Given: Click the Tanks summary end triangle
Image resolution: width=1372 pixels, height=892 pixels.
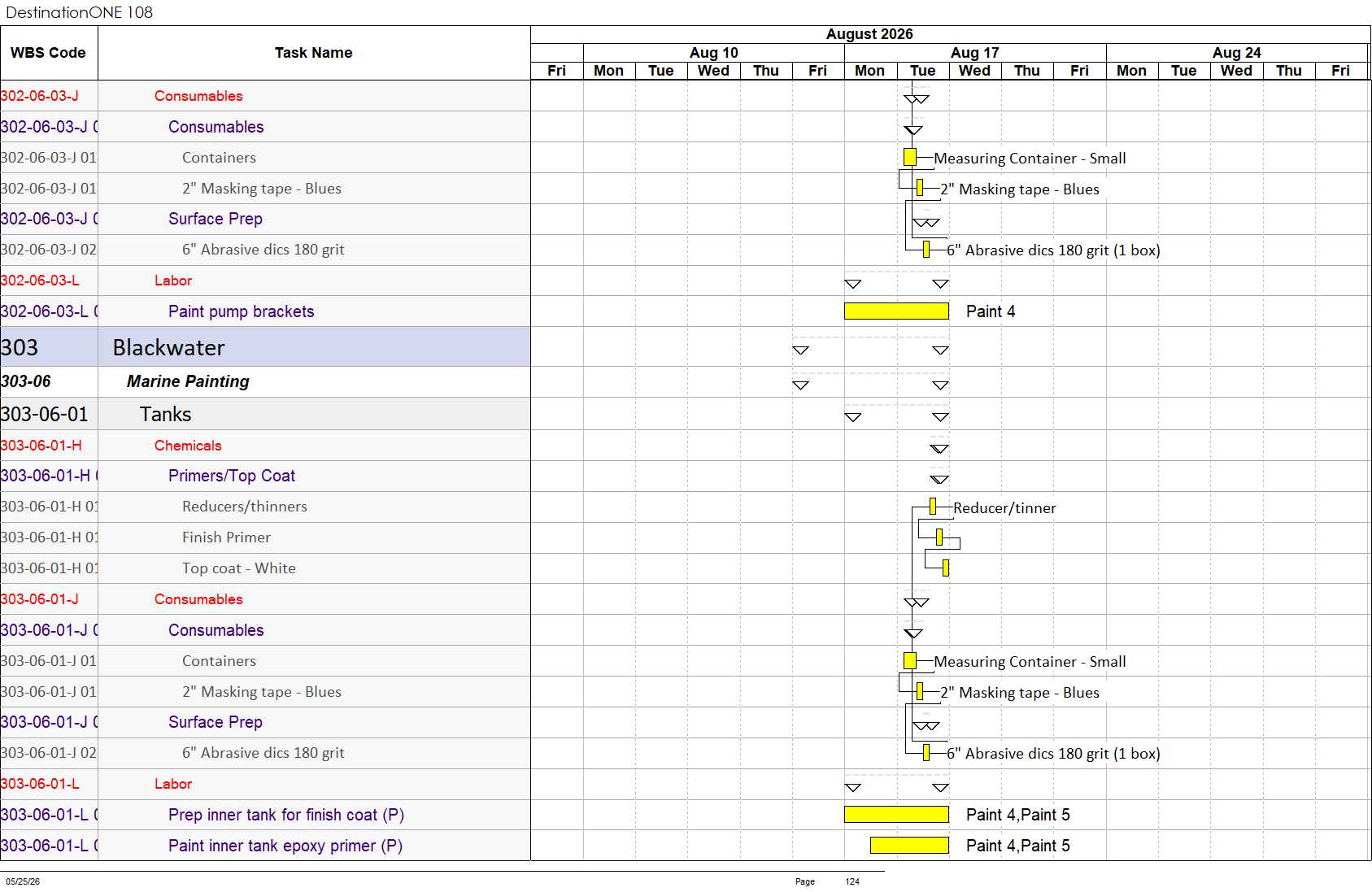Looking at the screenshot, I should [x=940, y=417].
